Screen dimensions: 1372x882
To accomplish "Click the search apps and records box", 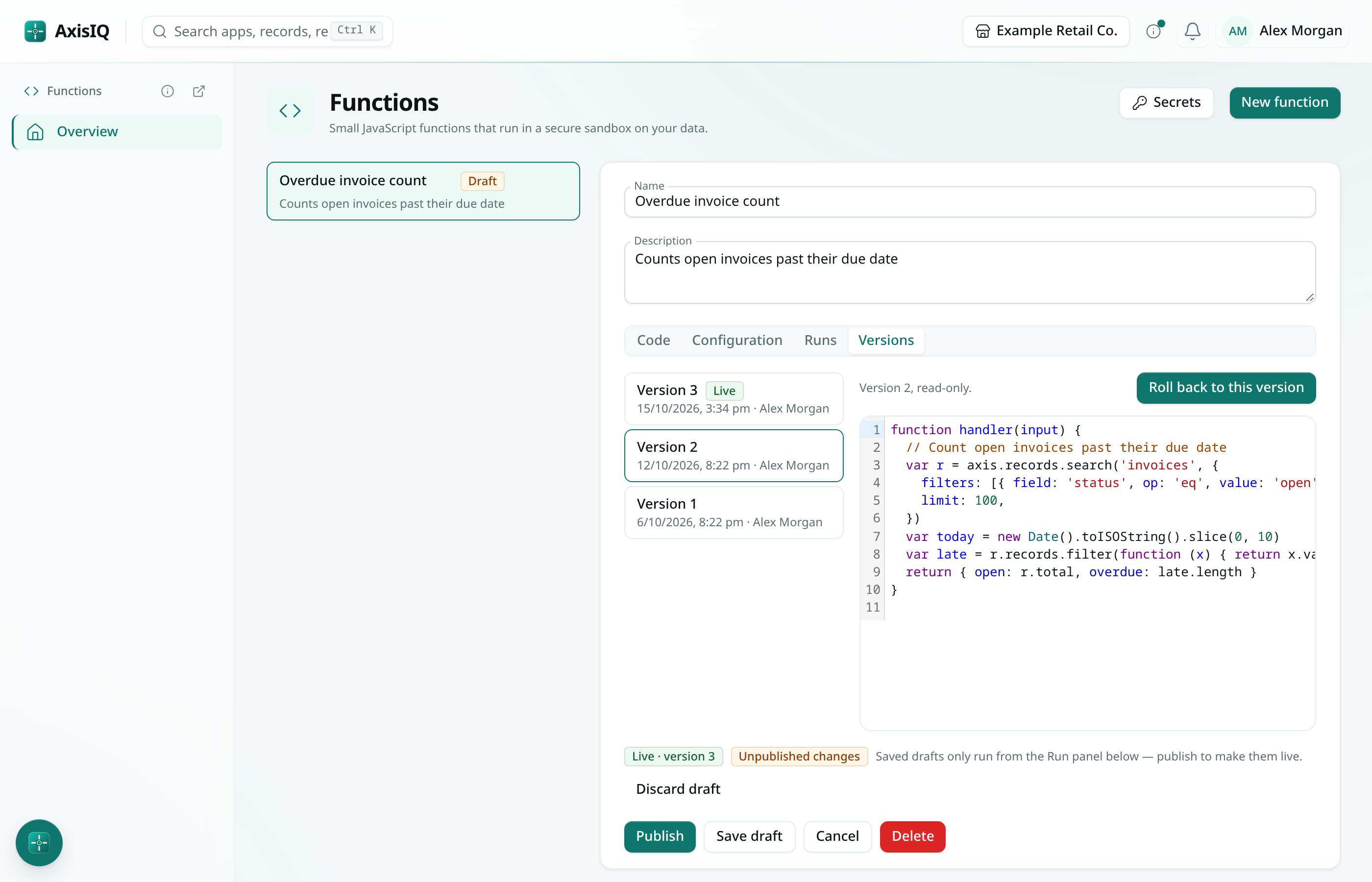I will click(x=267, y=31).
